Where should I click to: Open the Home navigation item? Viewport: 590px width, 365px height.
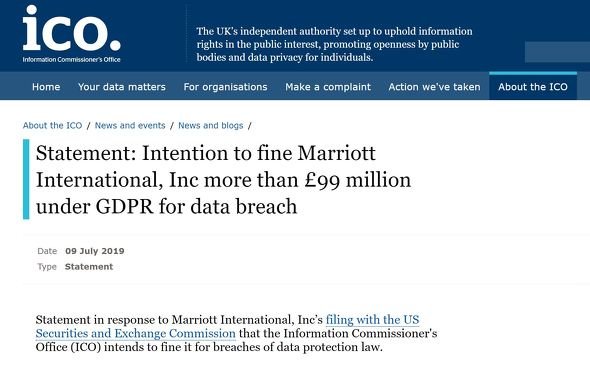point(46,87)
